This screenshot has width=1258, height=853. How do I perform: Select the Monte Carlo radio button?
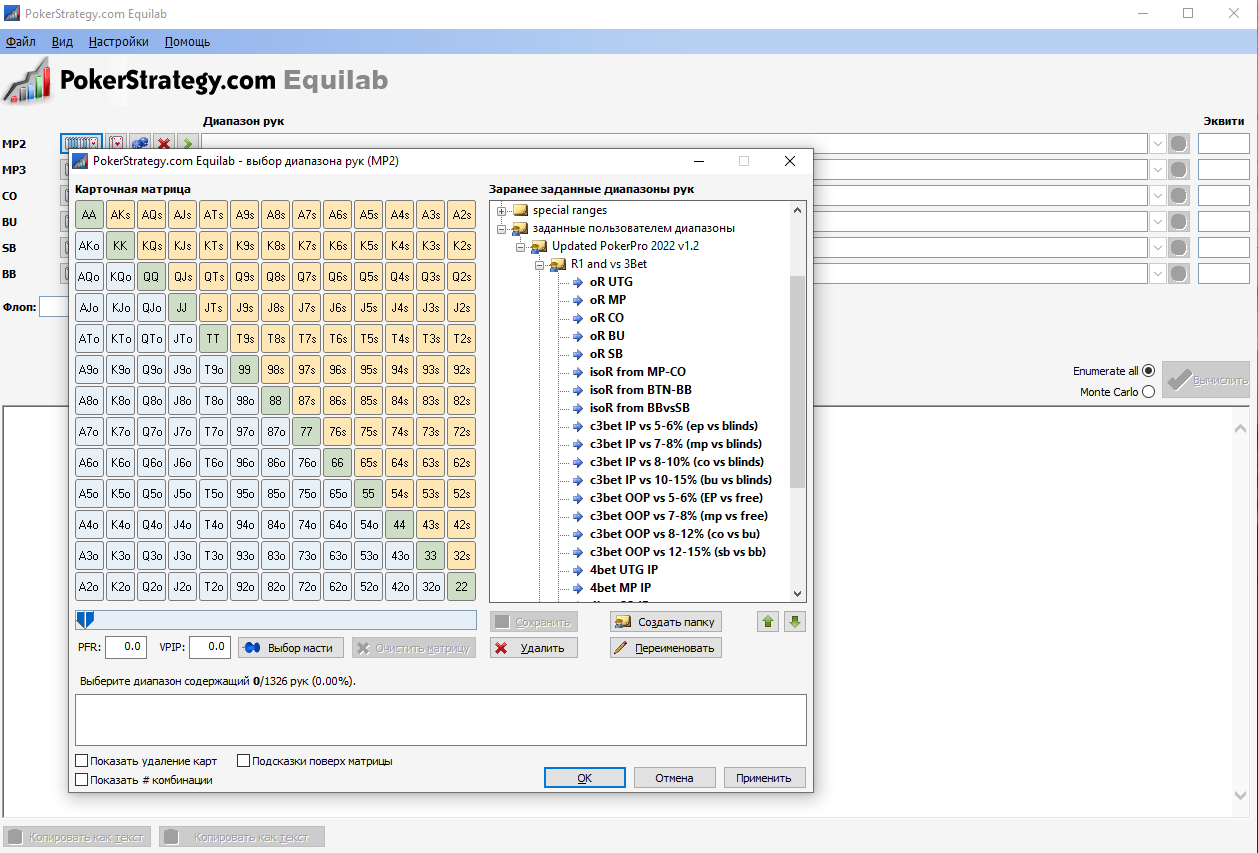(x=1148, y=392)
